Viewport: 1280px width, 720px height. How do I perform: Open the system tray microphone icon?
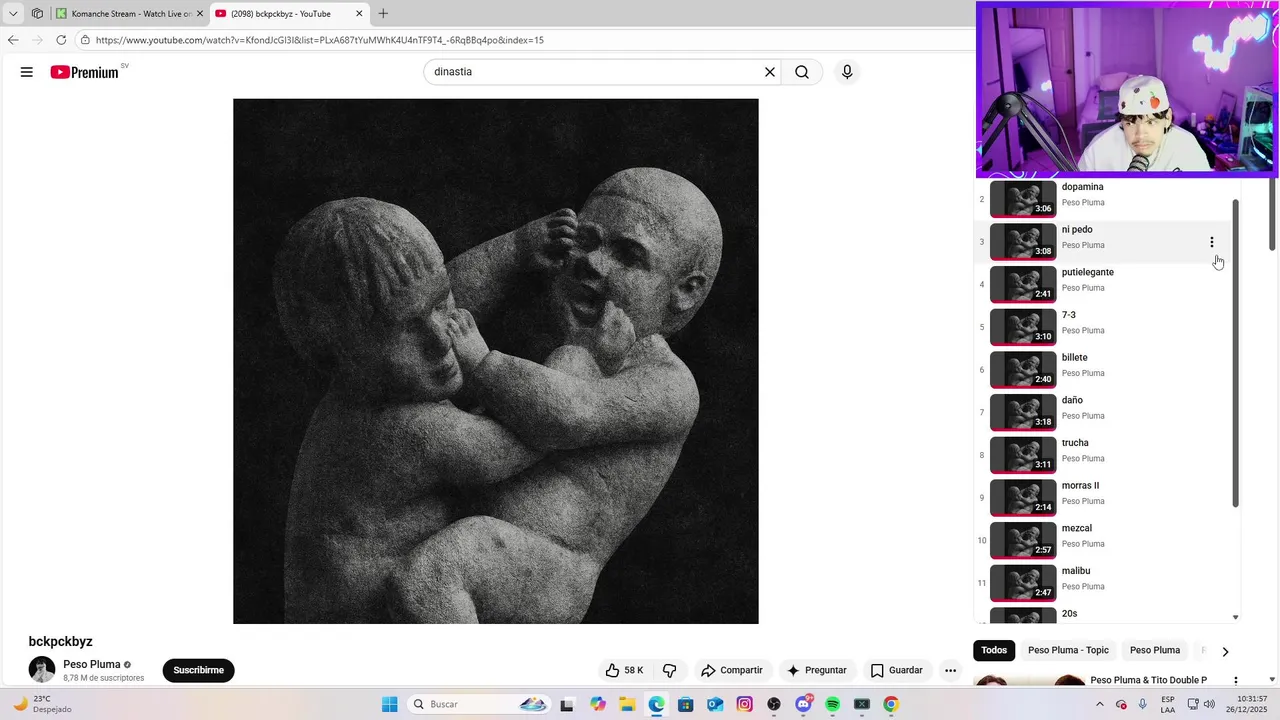coord(1142,704)
